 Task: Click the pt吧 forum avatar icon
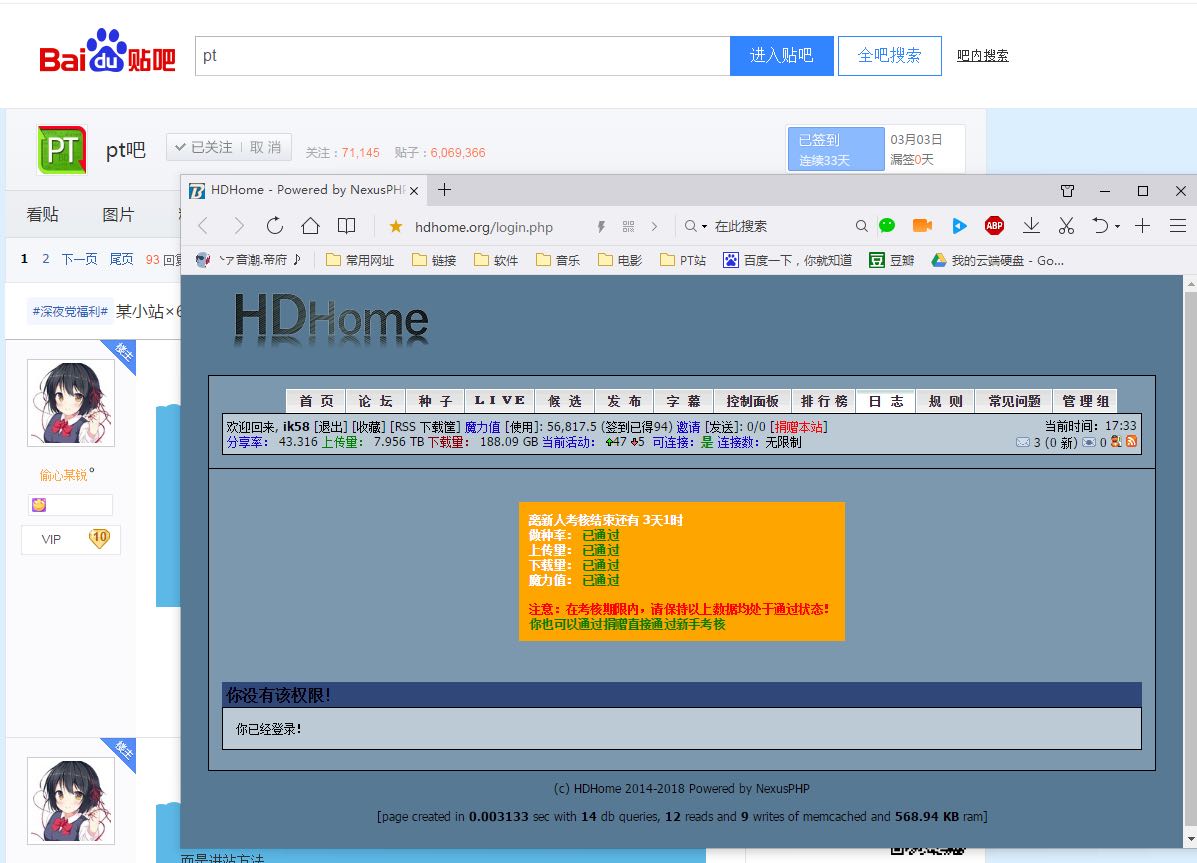pyautogui.click(x=62, y=150)
